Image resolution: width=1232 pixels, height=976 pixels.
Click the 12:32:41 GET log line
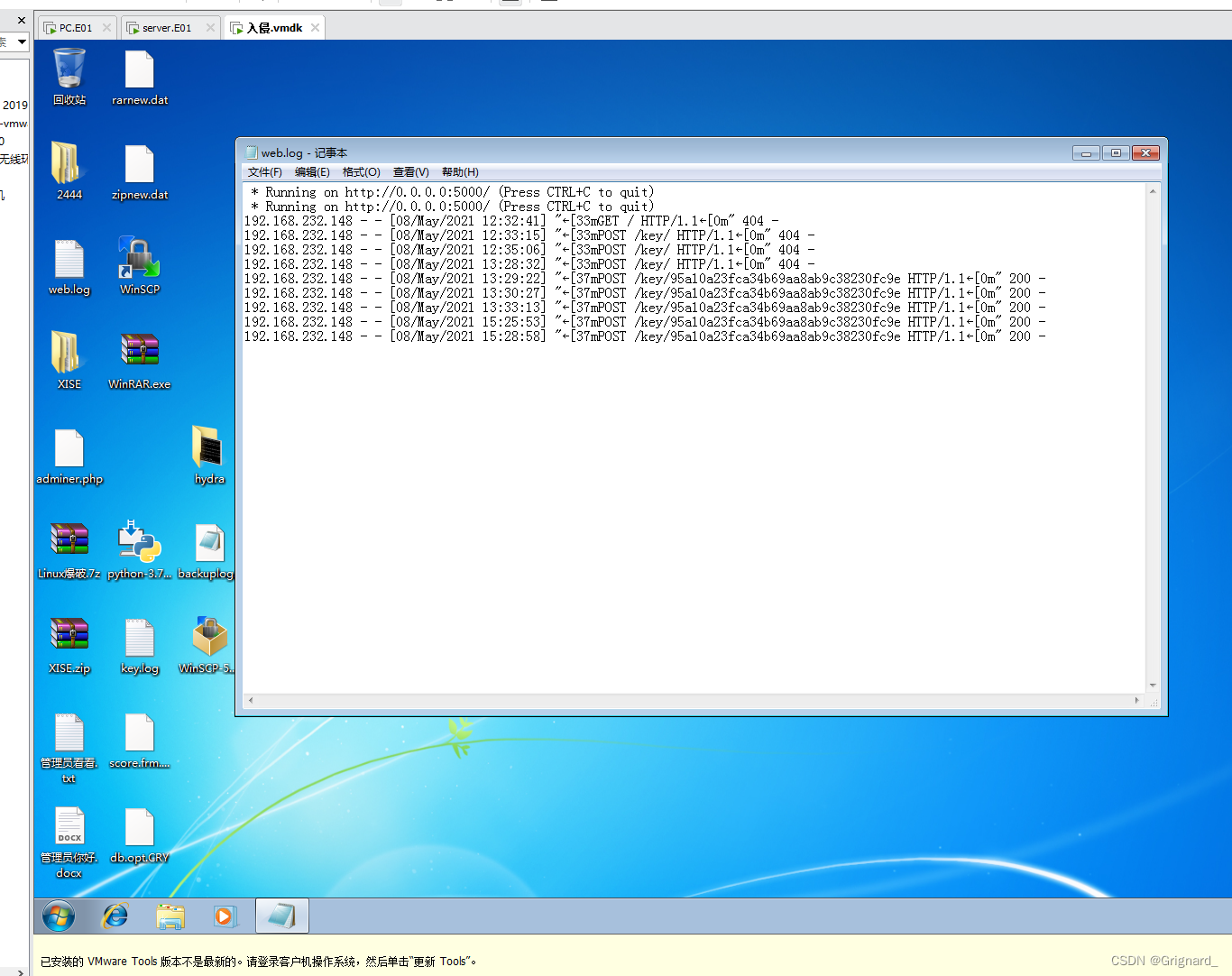pos(511,221)
